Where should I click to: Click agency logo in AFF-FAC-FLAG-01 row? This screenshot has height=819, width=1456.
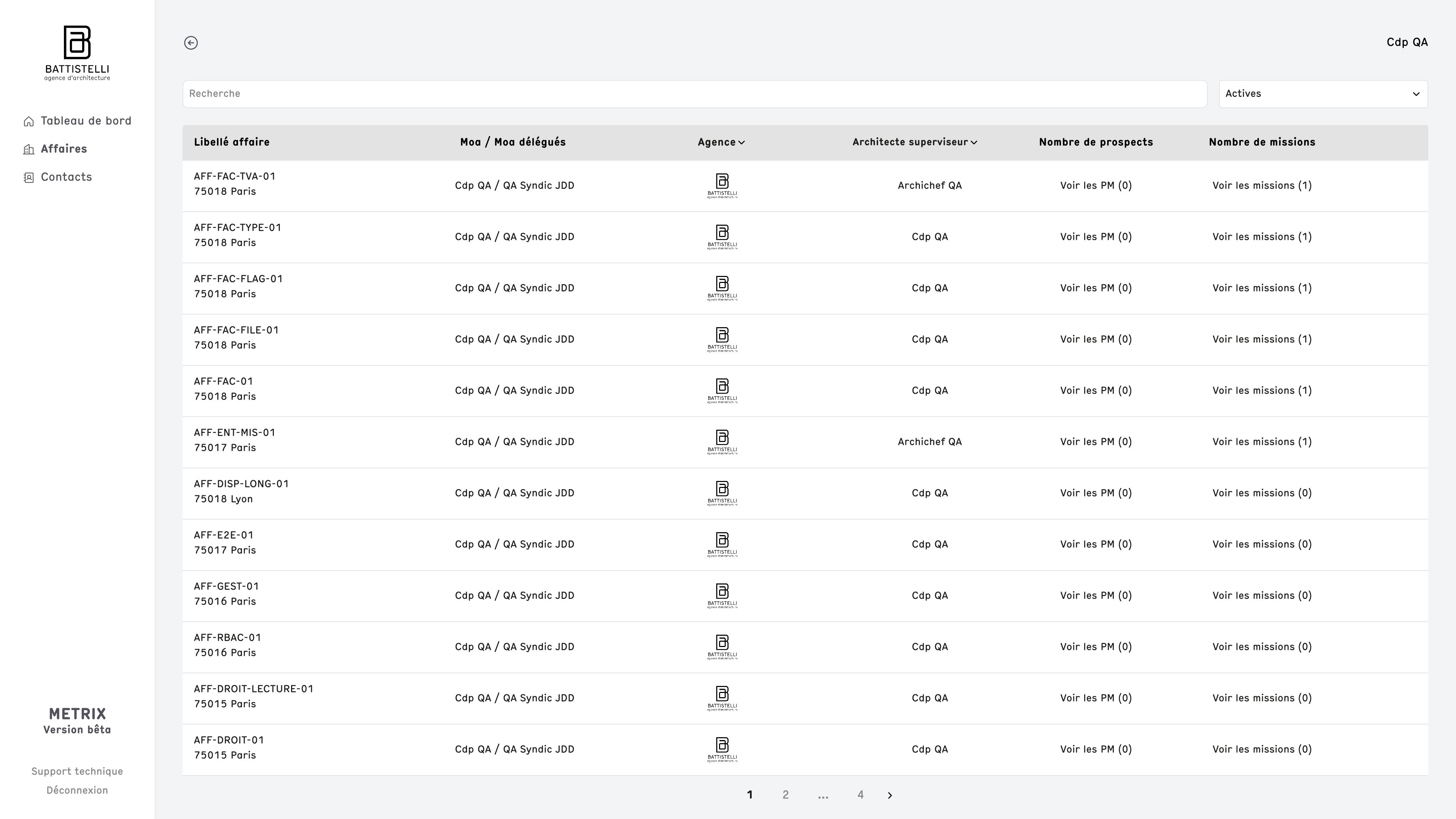pyautogui.click(x=722, y=288)
